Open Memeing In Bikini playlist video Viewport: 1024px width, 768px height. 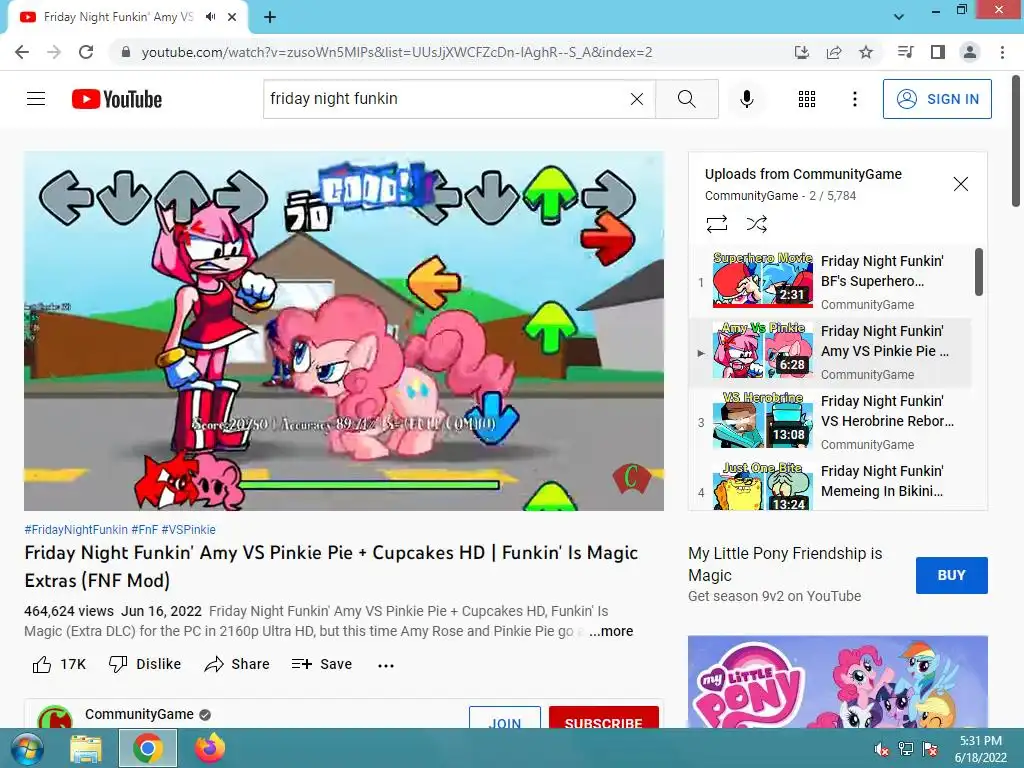pos(831,485)
